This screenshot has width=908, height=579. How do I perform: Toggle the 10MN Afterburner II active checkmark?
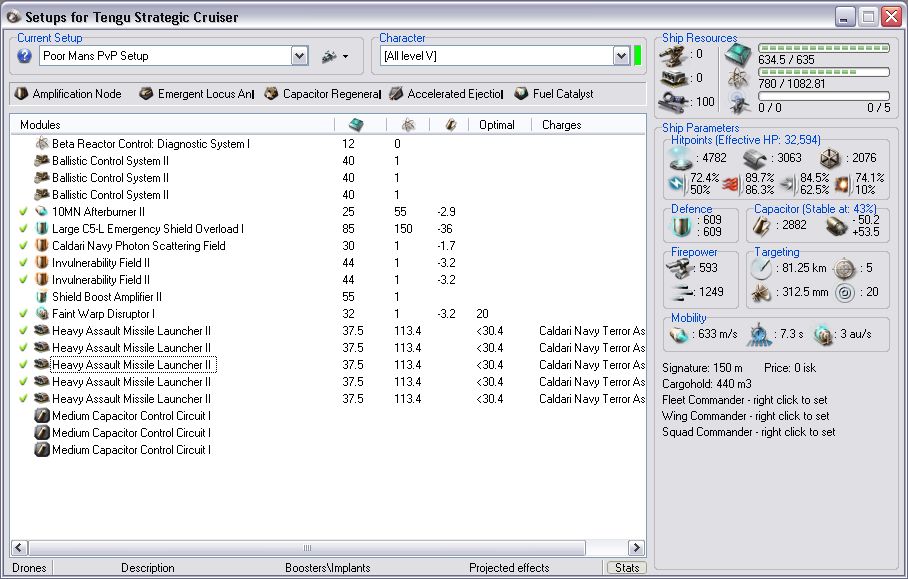point(23,211)
